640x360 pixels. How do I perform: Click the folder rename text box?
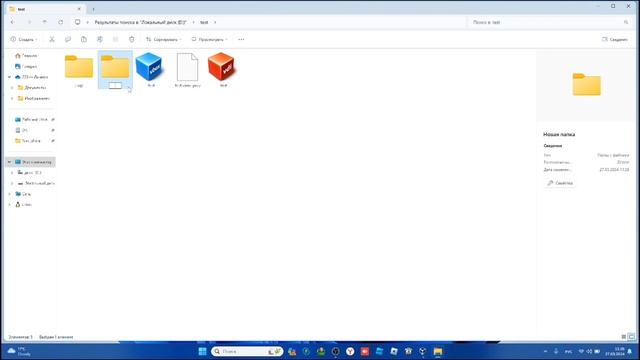pos(115,86)
